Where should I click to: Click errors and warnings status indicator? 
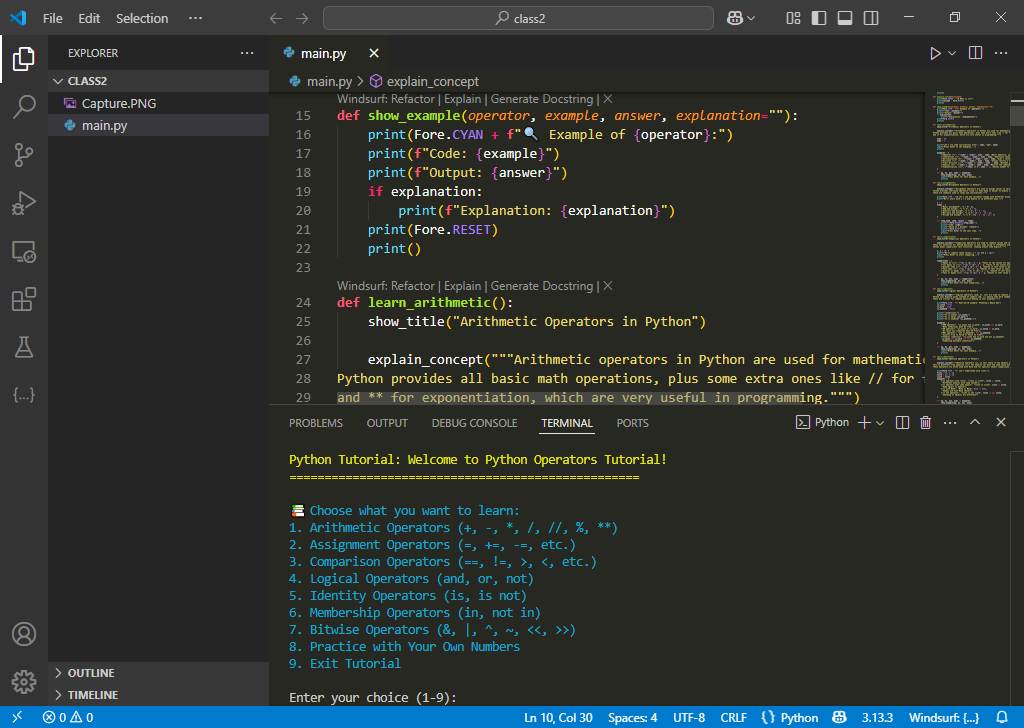(68, 717)
